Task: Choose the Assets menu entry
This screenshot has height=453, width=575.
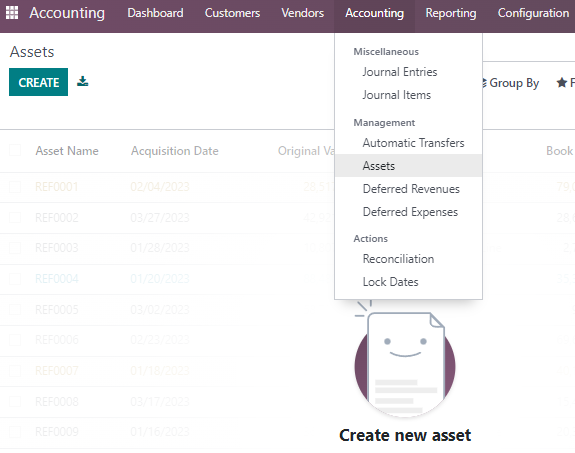Action: [x=409, y=166]
